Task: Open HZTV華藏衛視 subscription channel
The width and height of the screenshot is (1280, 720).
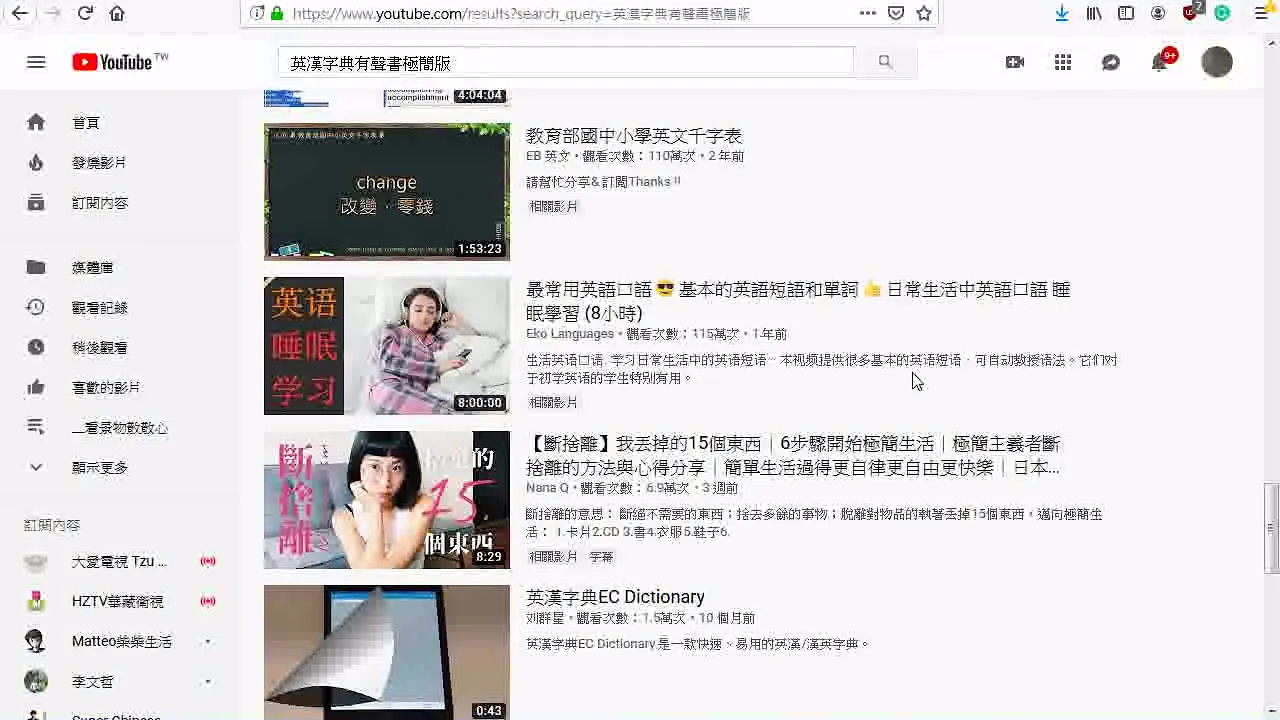Action: coord(120,601)
